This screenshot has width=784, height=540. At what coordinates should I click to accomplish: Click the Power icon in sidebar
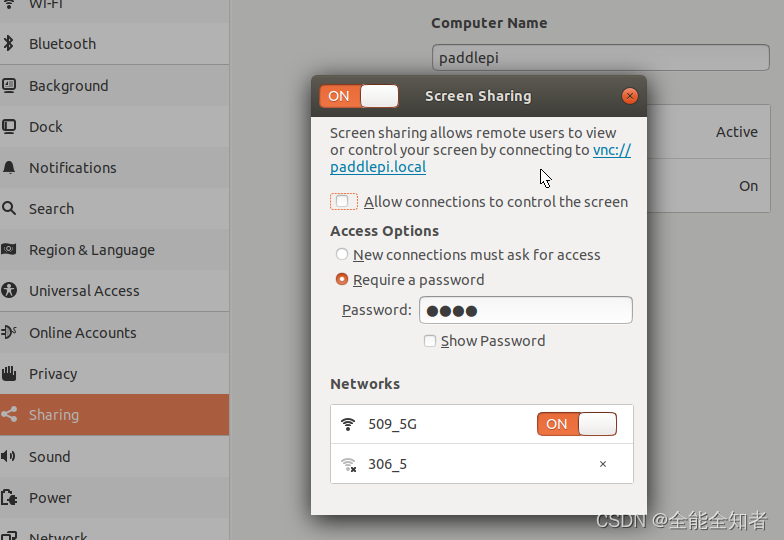tap(9, 498)
